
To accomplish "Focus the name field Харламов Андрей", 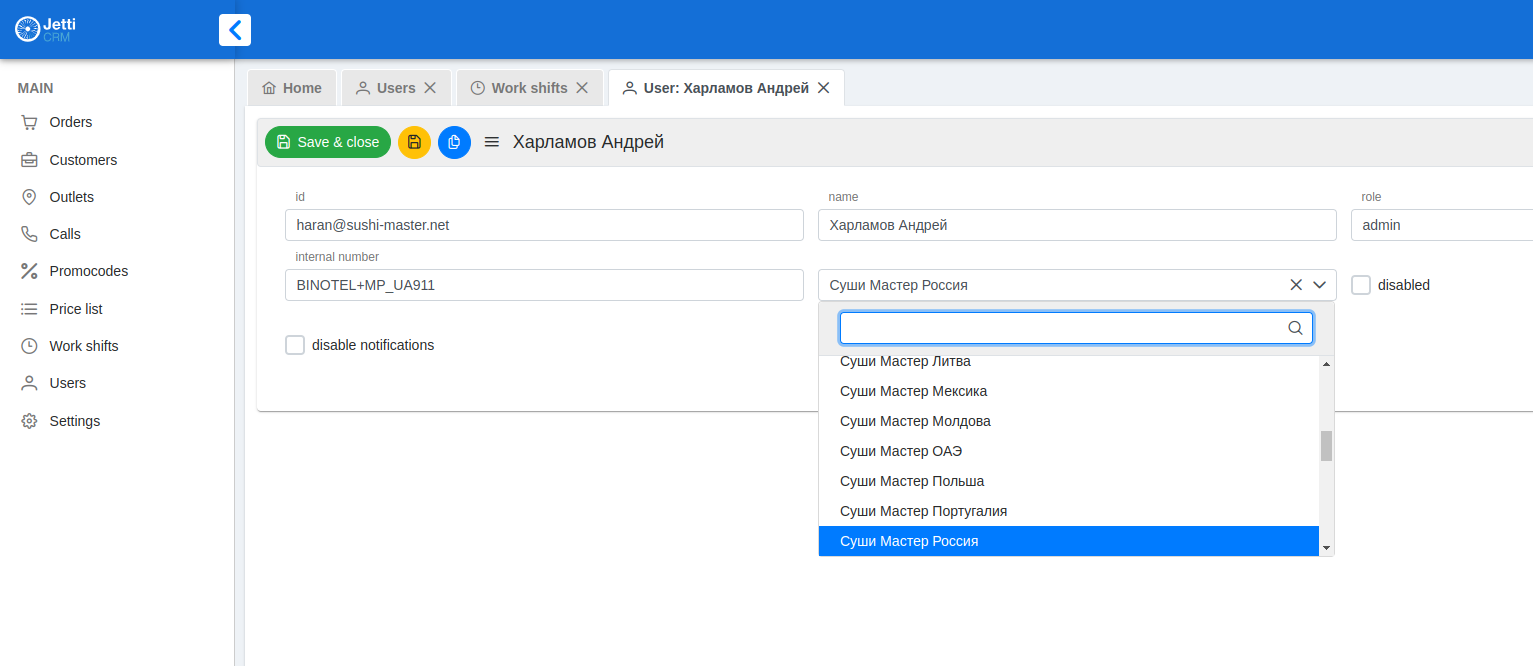I will pyautogui.click(x=1077, y=225).
